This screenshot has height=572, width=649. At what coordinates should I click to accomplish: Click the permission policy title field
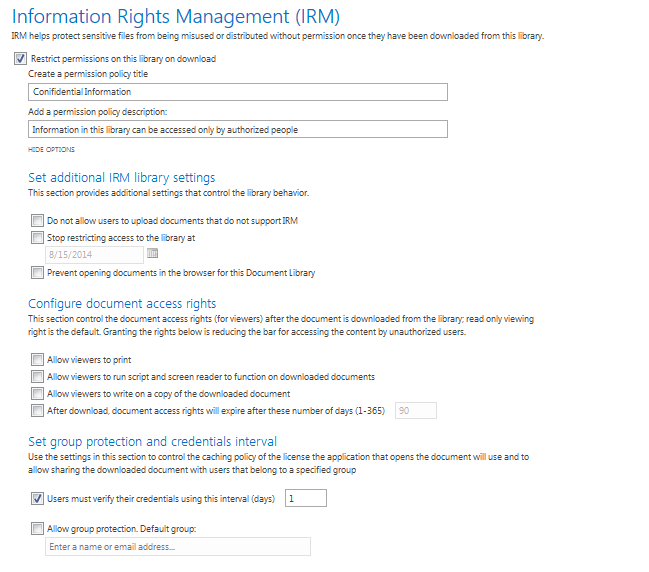[x=238, y=92]
